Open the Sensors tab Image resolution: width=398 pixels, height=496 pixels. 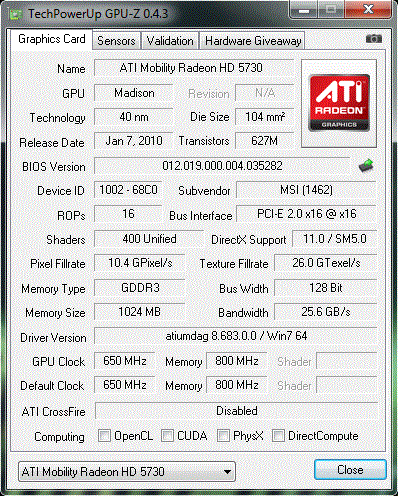(x=116, y=41)
